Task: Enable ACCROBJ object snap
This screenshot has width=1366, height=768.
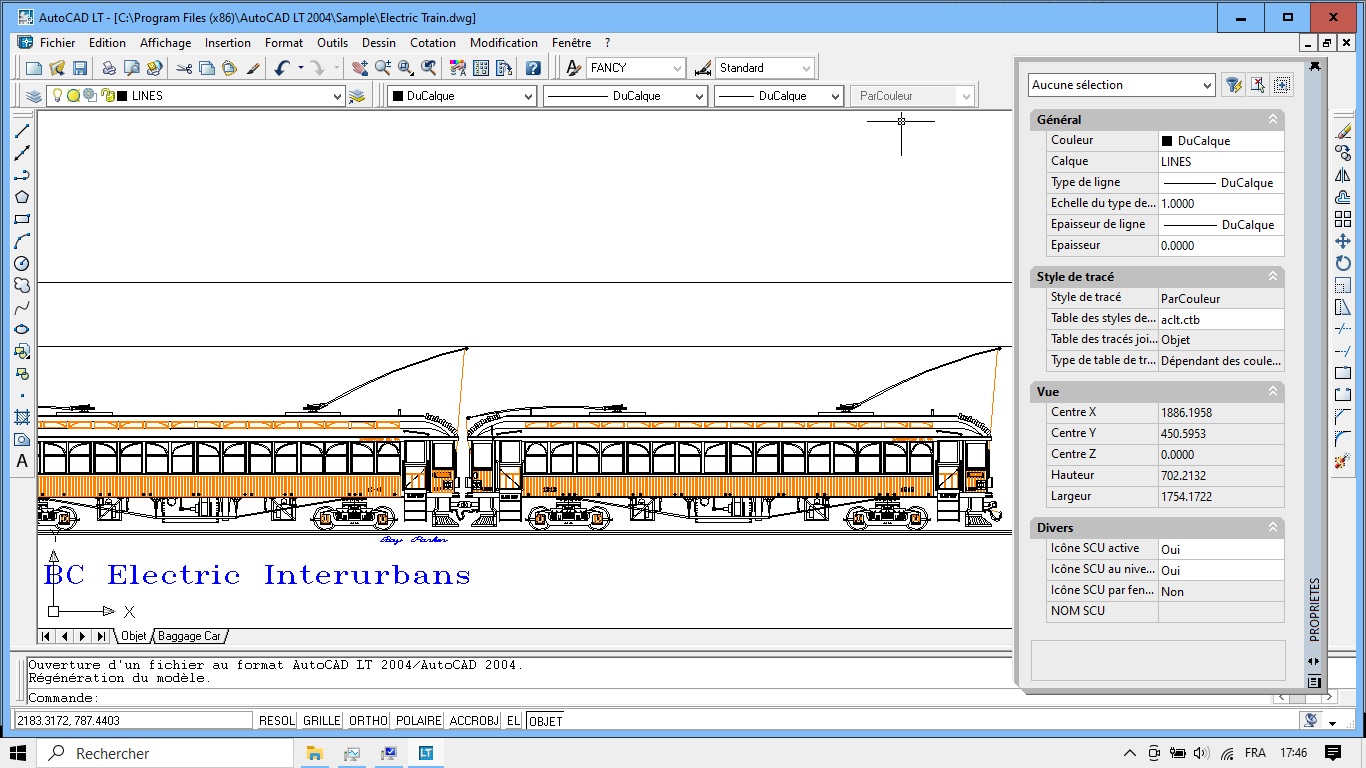Action: pyautogui.click(x=474, y=721)
